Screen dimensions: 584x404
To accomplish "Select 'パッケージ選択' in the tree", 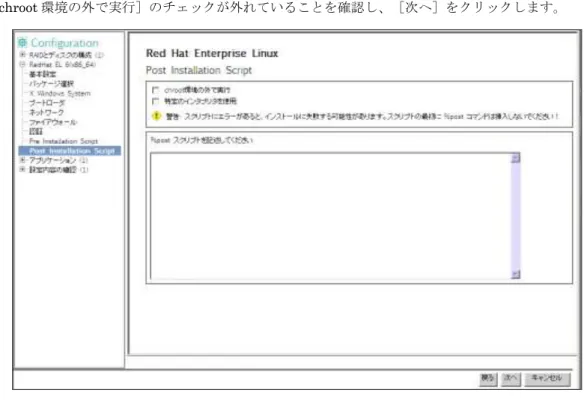I will [51, 84].
